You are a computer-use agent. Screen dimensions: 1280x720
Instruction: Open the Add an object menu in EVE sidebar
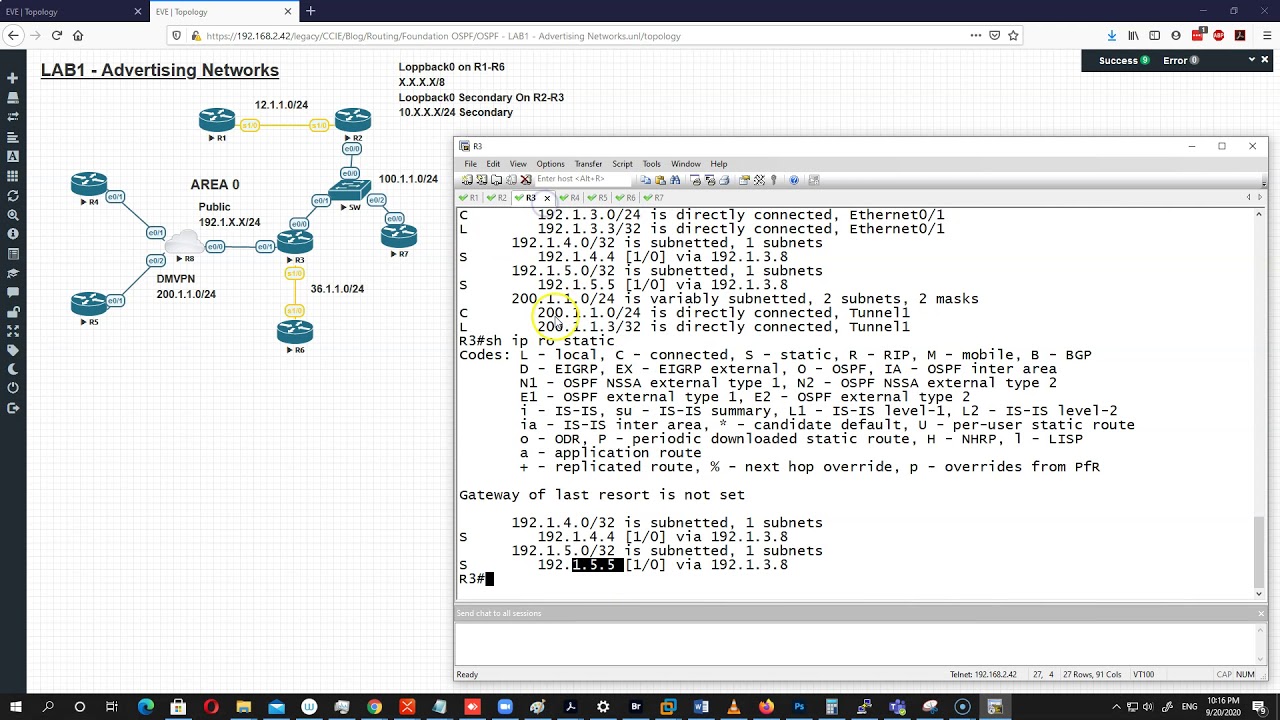point(12,78)
